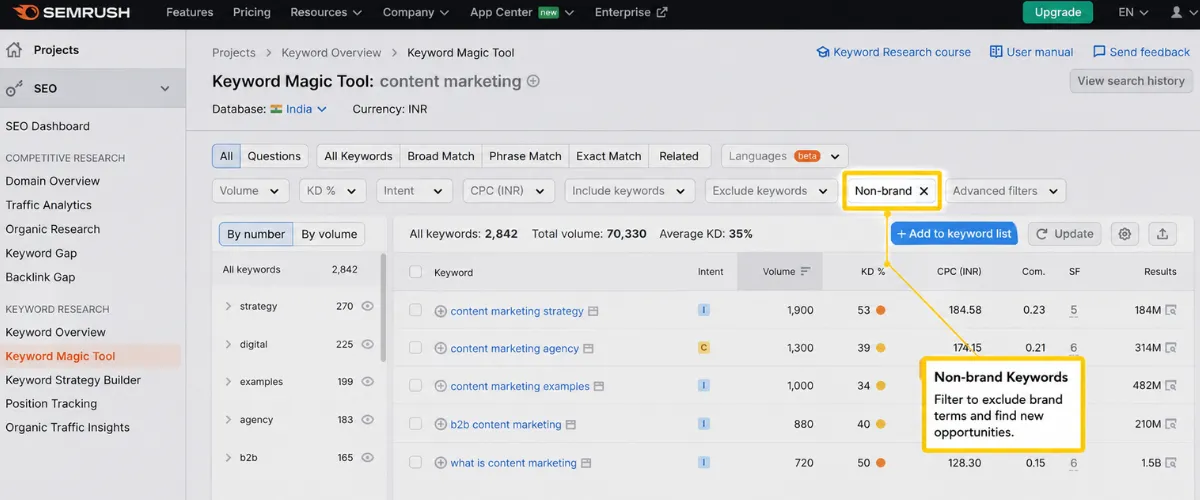Open the Resources menu

click(x=326, y=12)
